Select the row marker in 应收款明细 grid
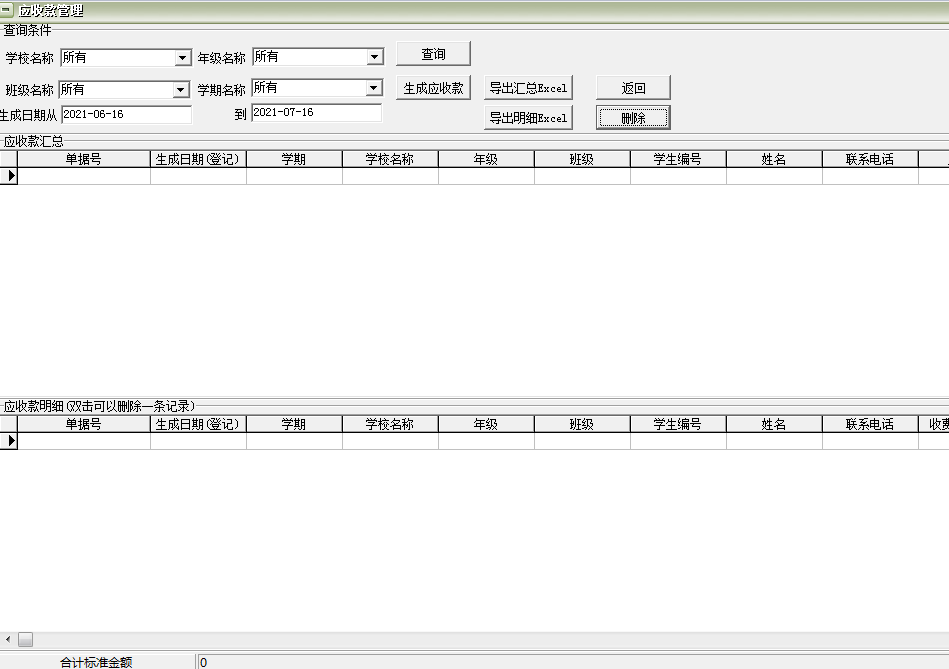 click(x=8, y=441)
